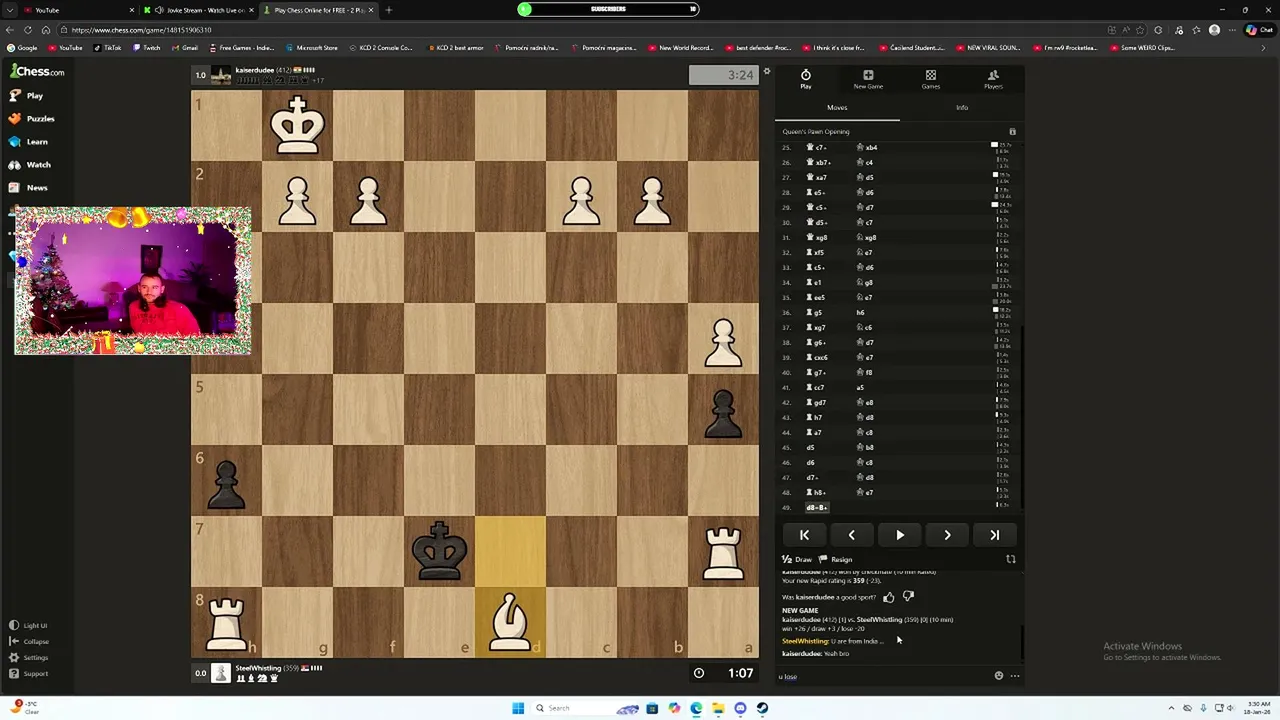Jump to the last move
This screenshot has height=720, width=1280.
(995, 535)
